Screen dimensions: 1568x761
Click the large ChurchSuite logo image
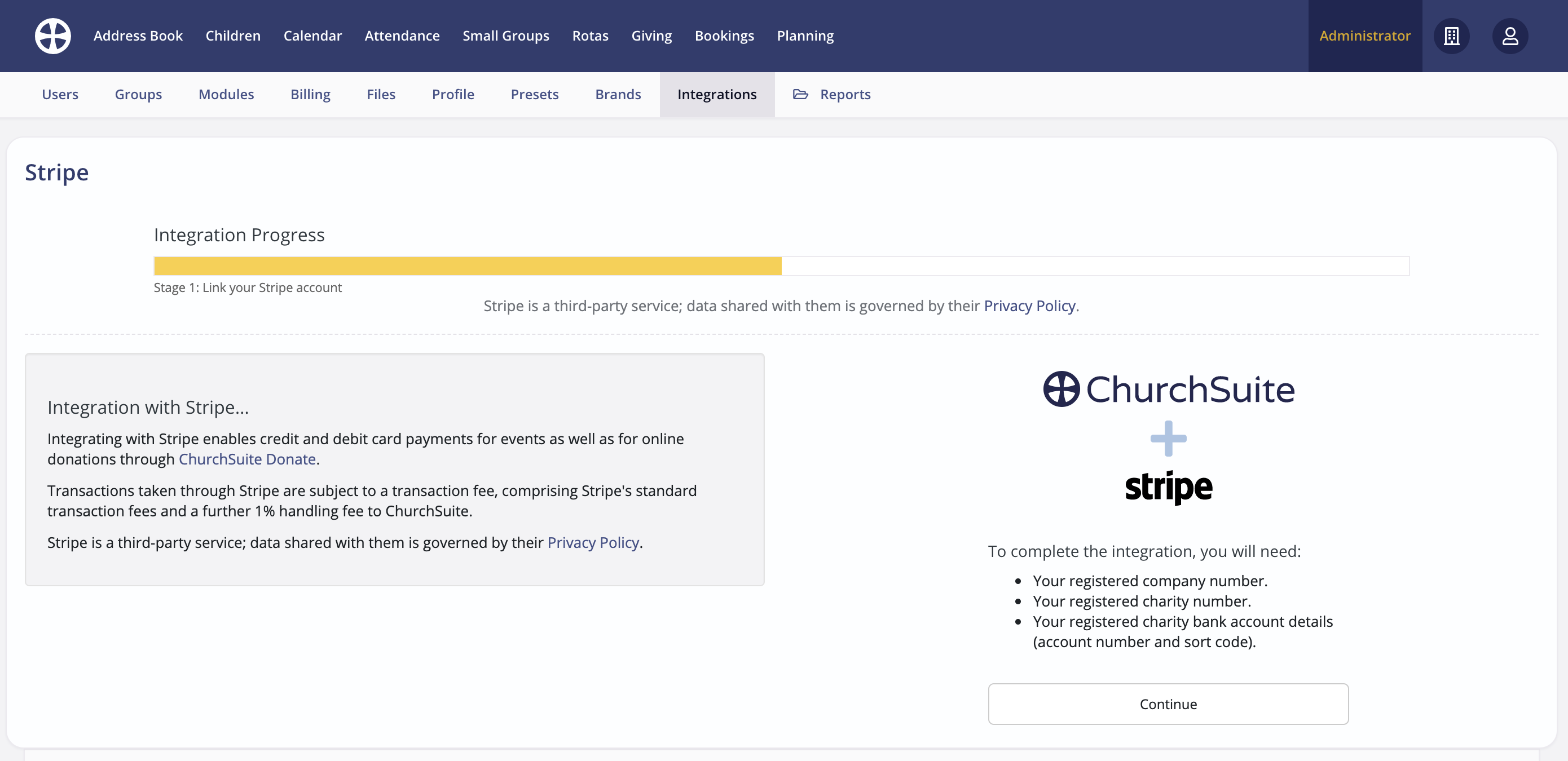coord(1168,390)
